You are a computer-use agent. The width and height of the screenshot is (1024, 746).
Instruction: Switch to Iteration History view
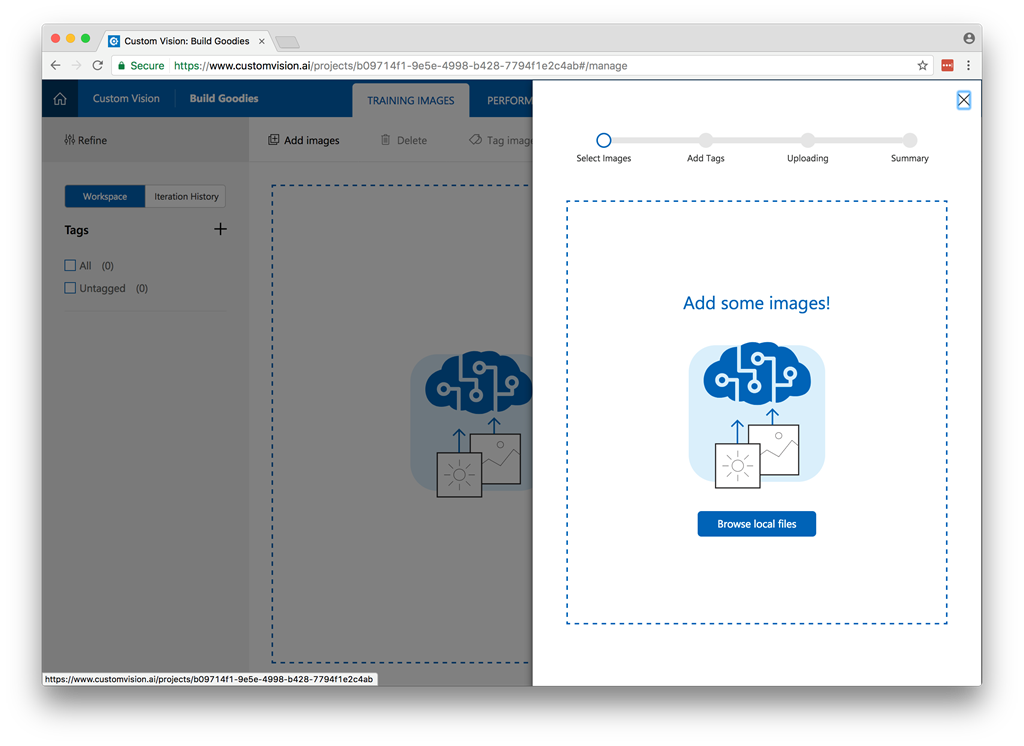click(x=186, y=196)
